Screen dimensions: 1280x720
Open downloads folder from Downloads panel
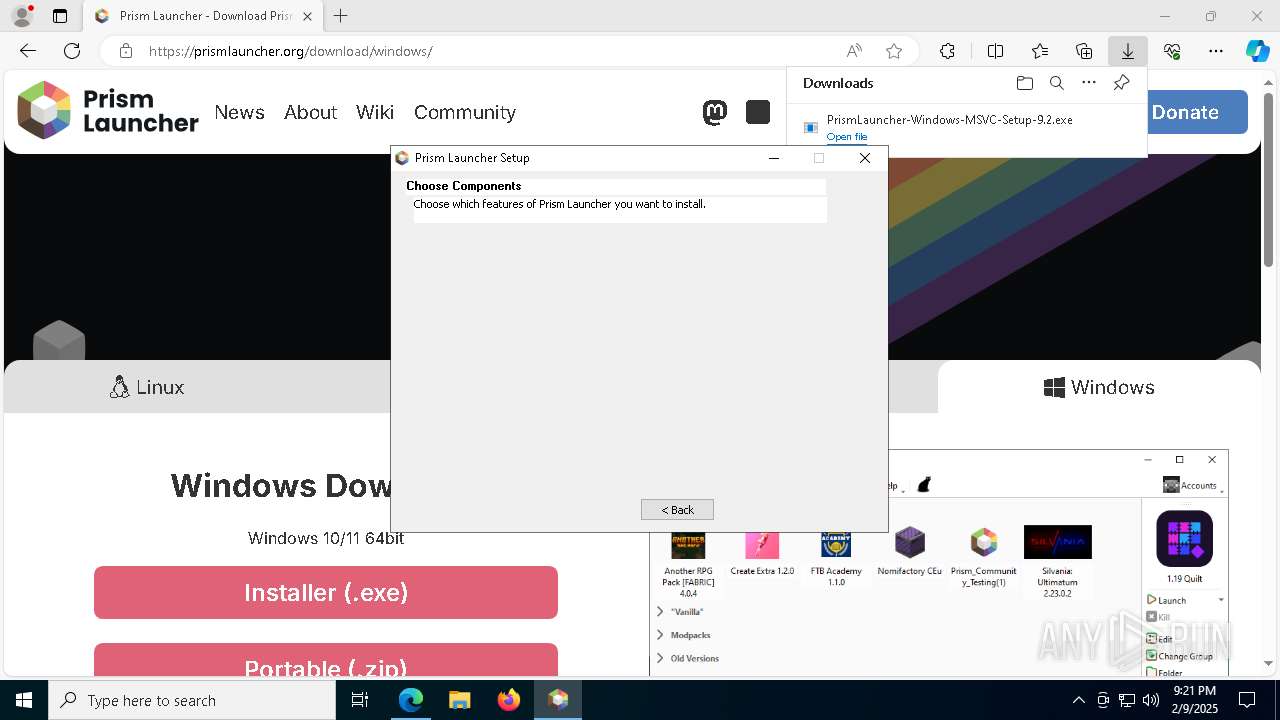click(1024, 83)
